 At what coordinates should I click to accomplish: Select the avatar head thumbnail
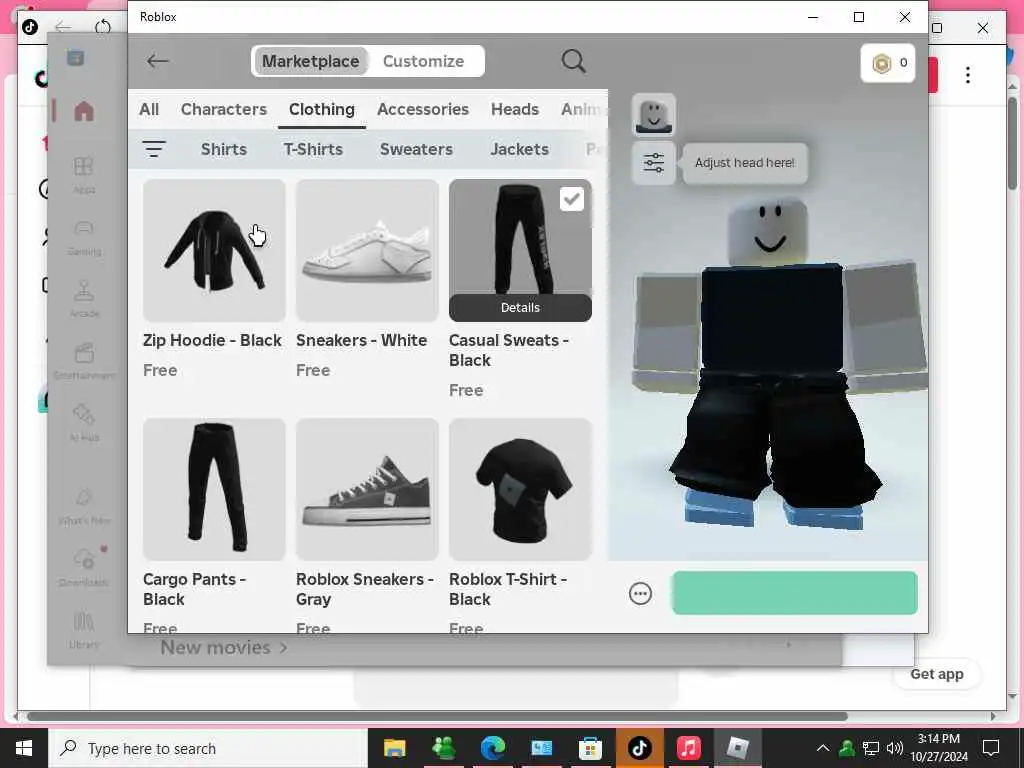654,116
